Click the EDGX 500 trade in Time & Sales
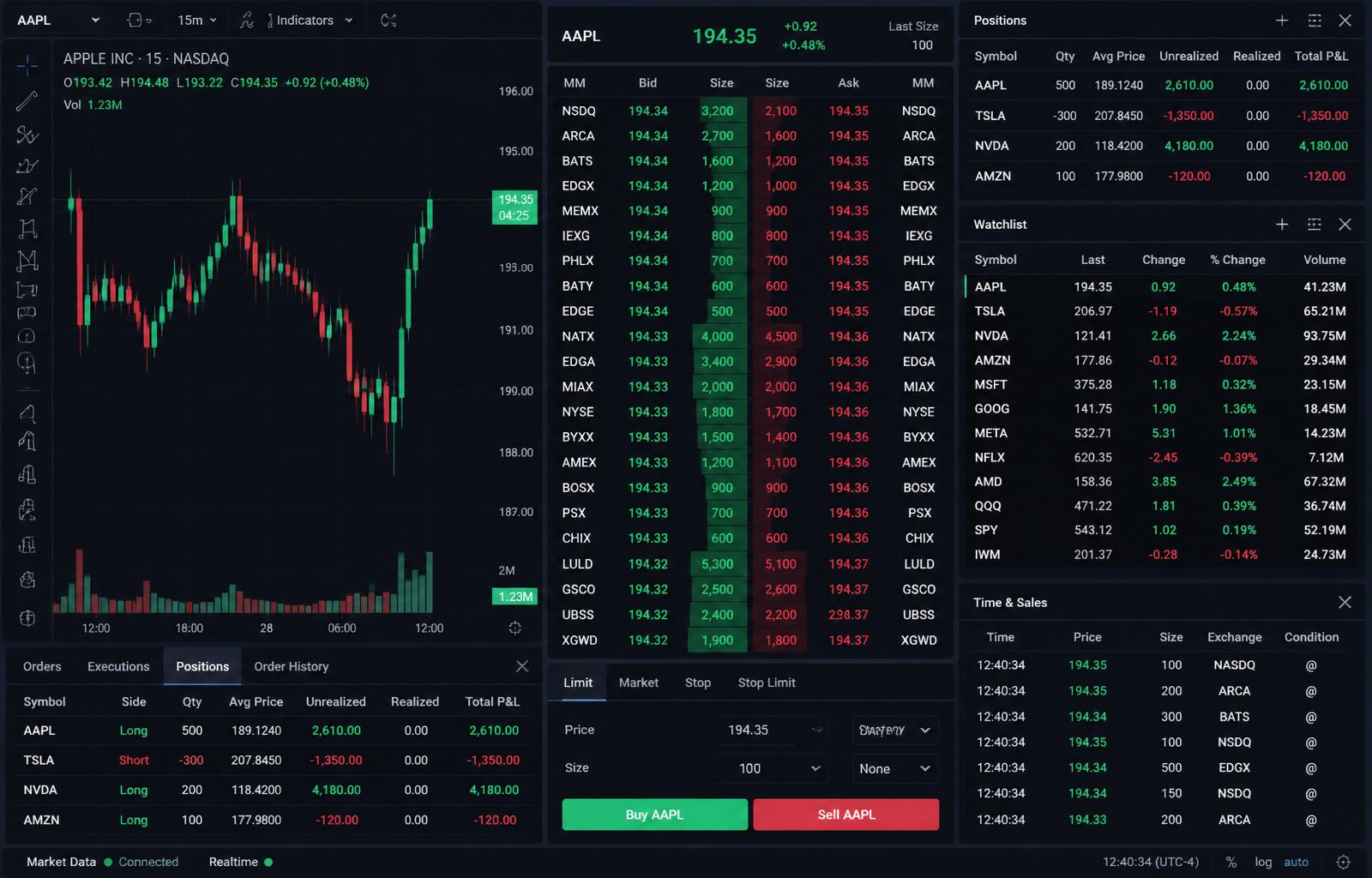Viewport: 1372px width, 878px height. coord(1162,767)
